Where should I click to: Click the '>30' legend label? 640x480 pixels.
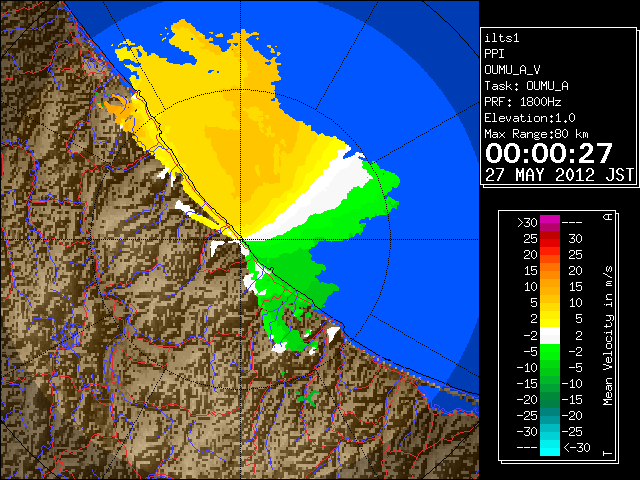(x=527, y=223)
